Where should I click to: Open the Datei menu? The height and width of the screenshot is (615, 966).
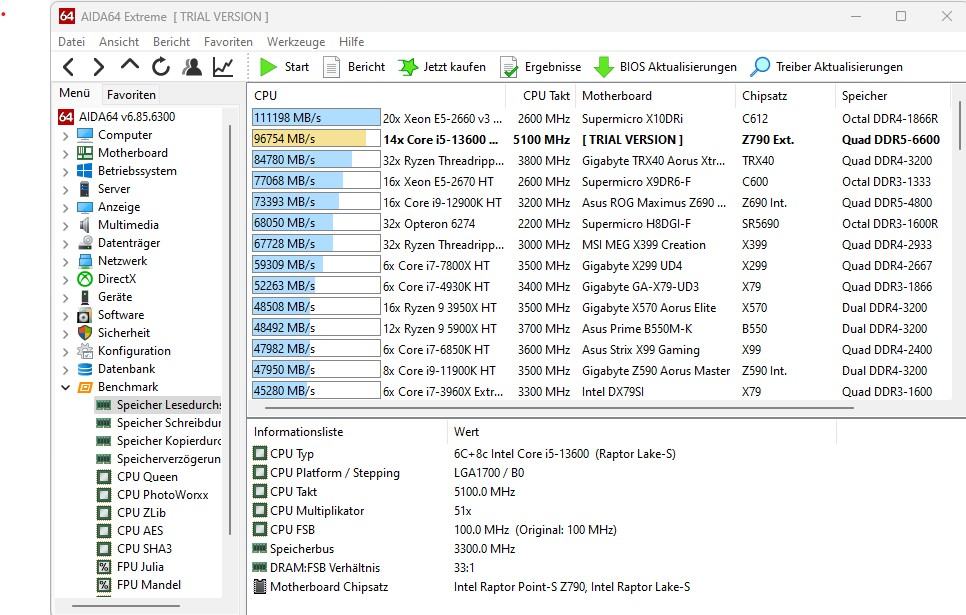(x=71, y=42)
